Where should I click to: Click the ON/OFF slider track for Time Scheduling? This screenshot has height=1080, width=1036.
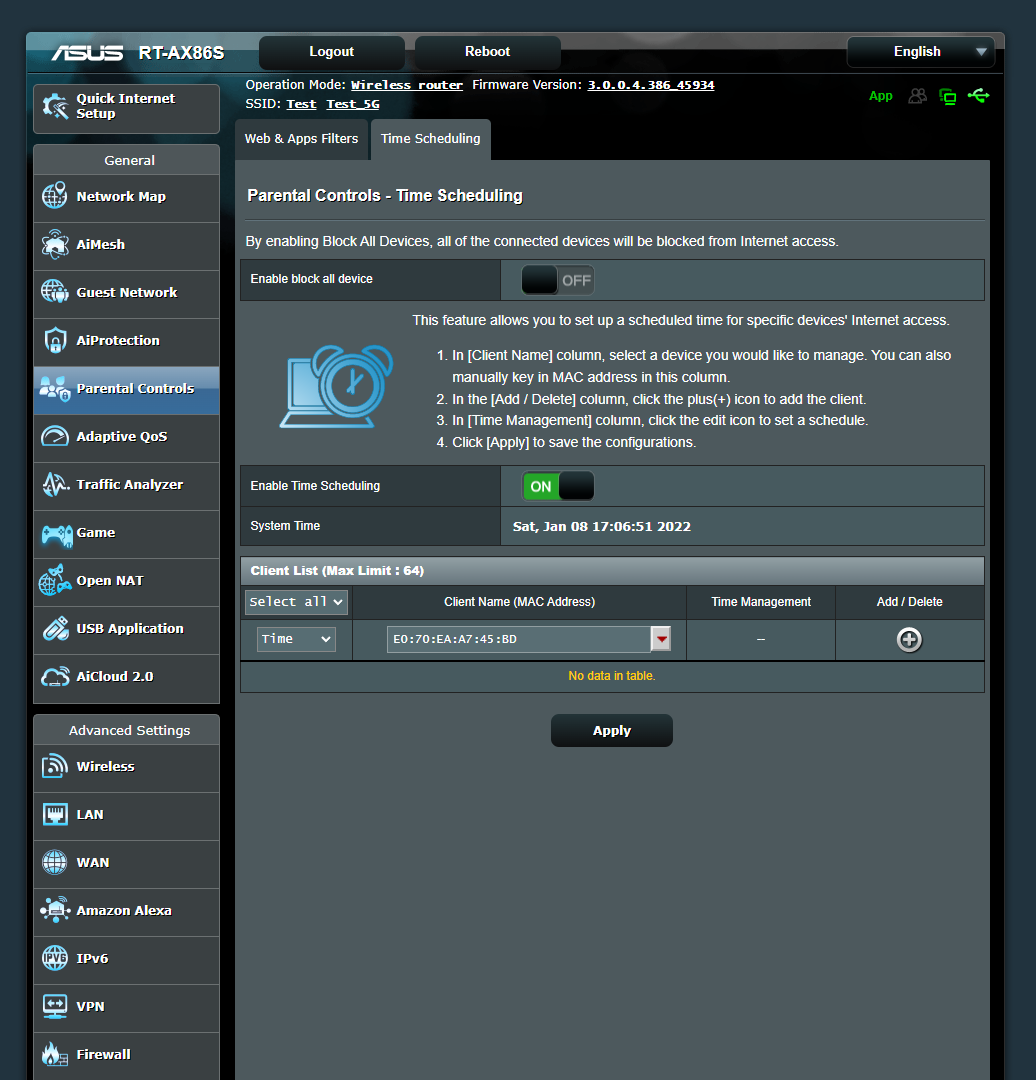click(x=557, y=485)
